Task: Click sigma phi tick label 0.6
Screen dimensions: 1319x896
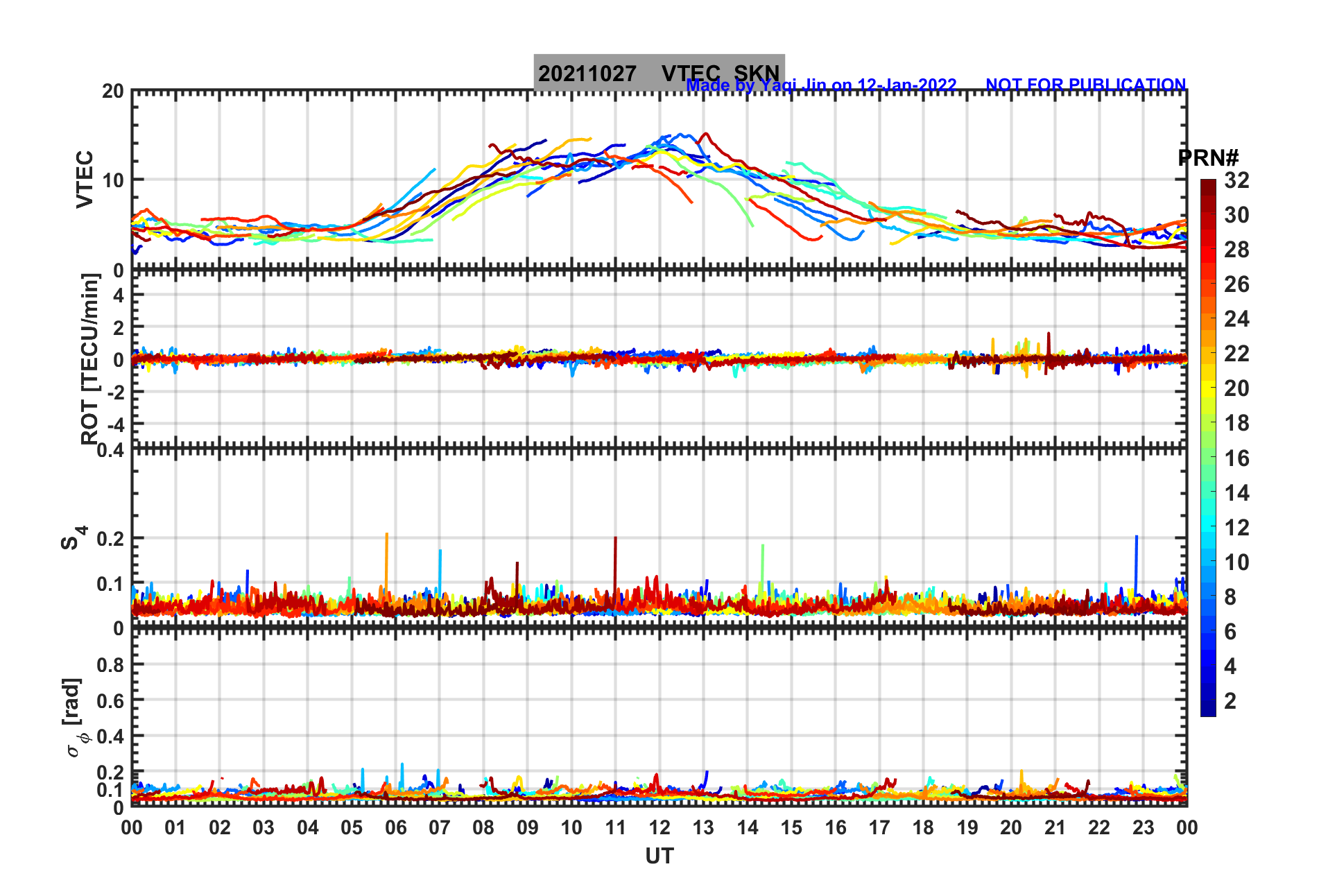Action: tap(111, 700)
